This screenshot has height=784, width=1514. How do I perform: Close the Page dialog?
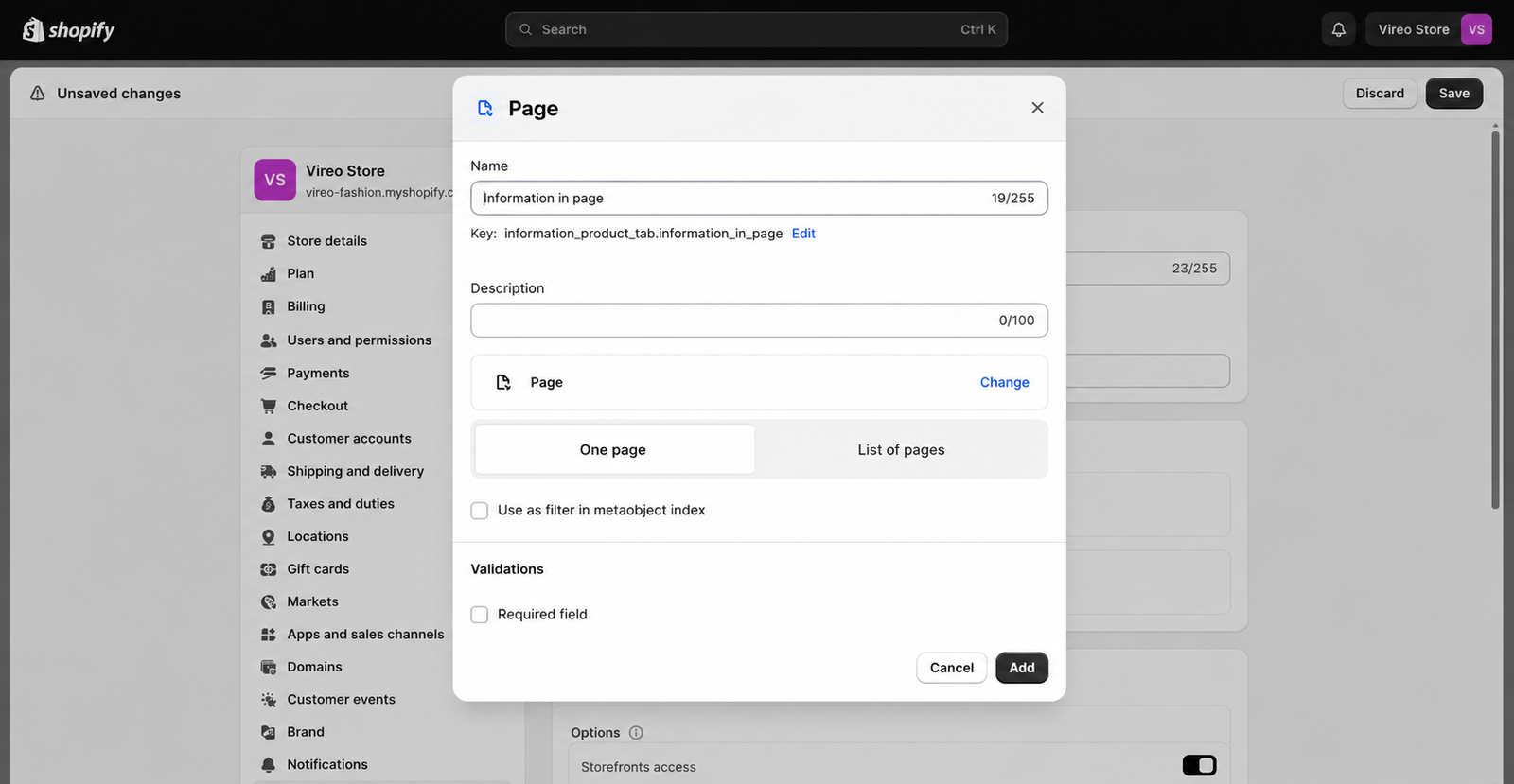(1037, 108)
